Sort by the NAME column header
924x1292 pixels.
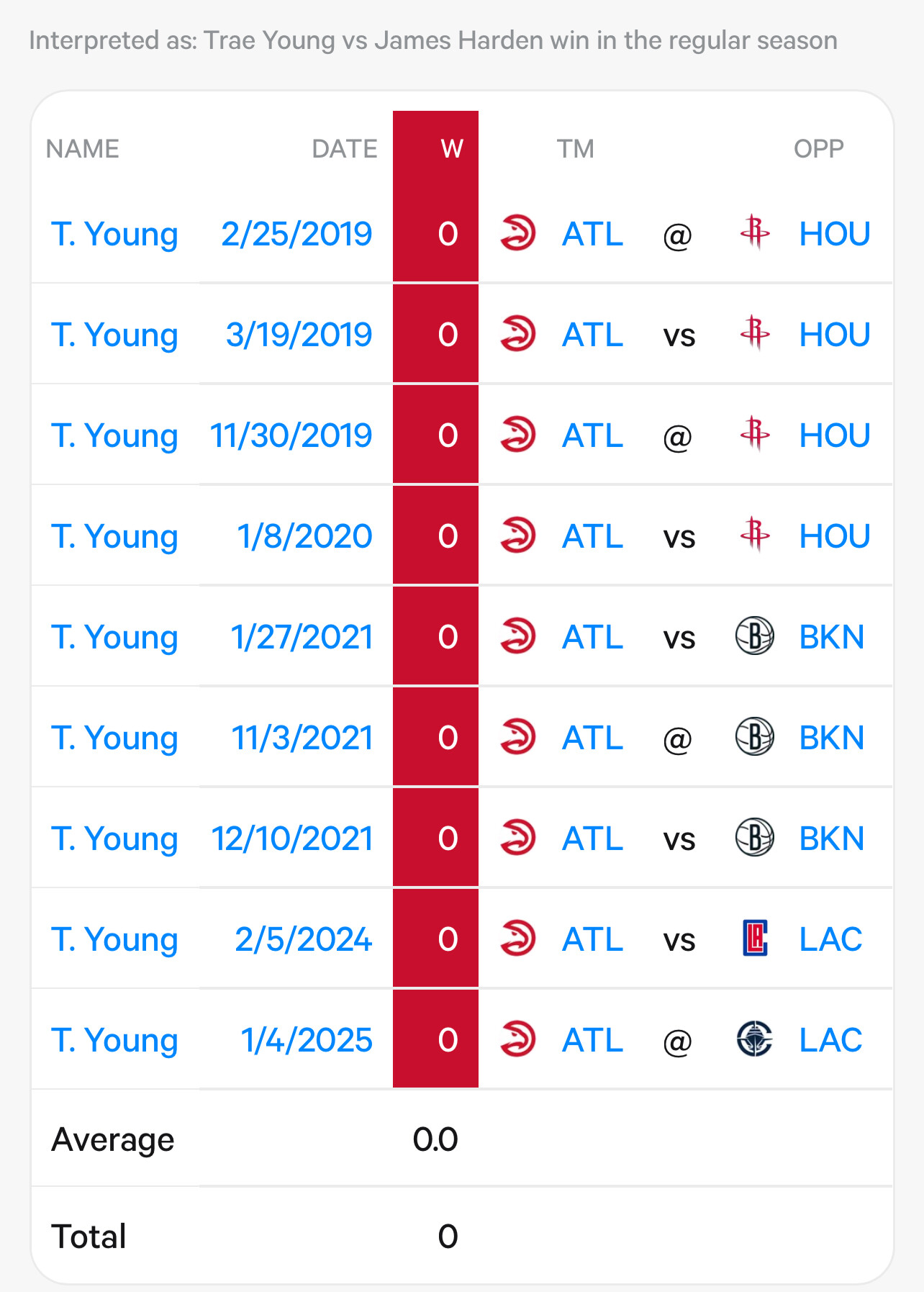83,149
